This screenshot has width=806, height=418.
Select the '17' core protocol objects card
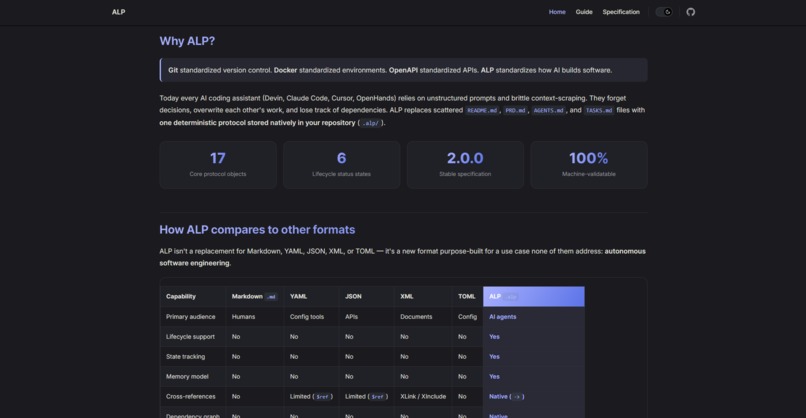click(x=218, y=165)
